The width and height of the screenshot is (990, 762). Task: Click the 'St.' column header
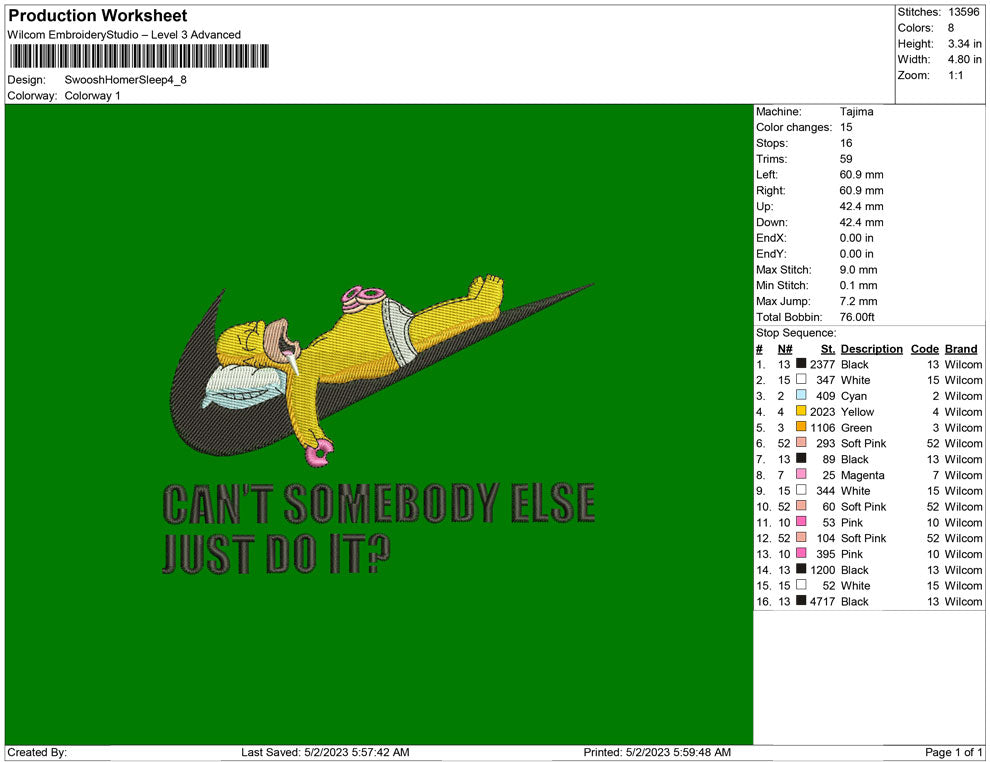pyautogui.click(x=828, y=349)
